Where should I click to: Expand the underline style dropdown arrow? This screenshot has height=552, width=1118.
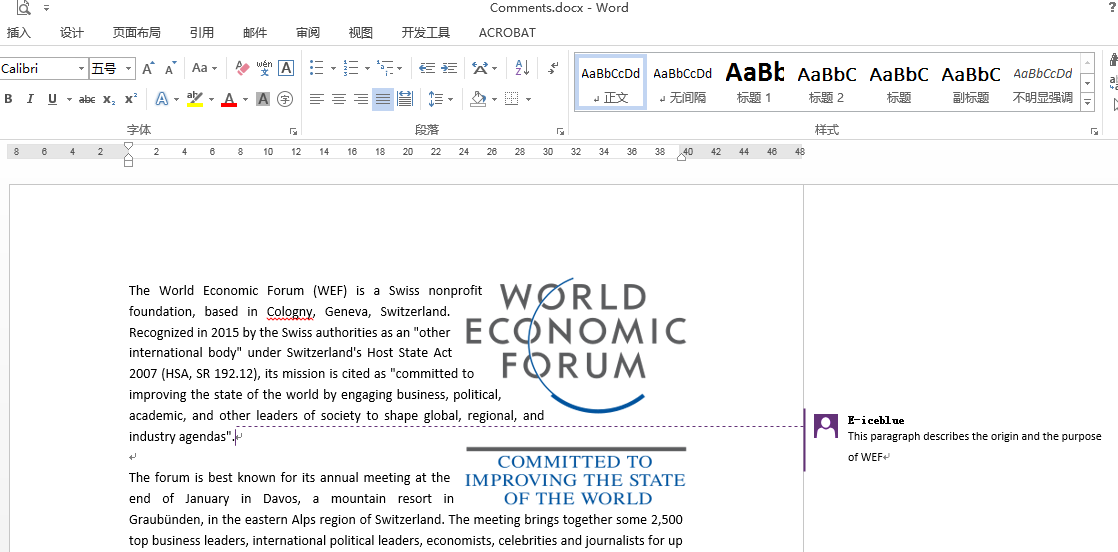[x=69, y=99]
